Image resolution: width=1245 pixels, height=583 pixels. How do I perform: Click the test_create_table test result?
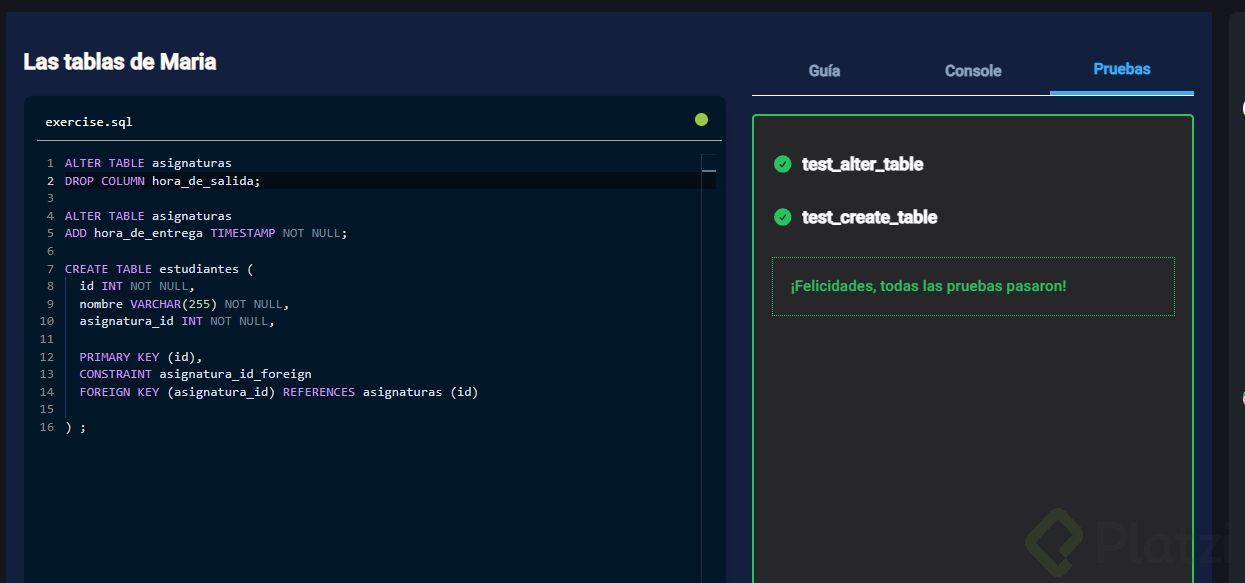point(869,217)
